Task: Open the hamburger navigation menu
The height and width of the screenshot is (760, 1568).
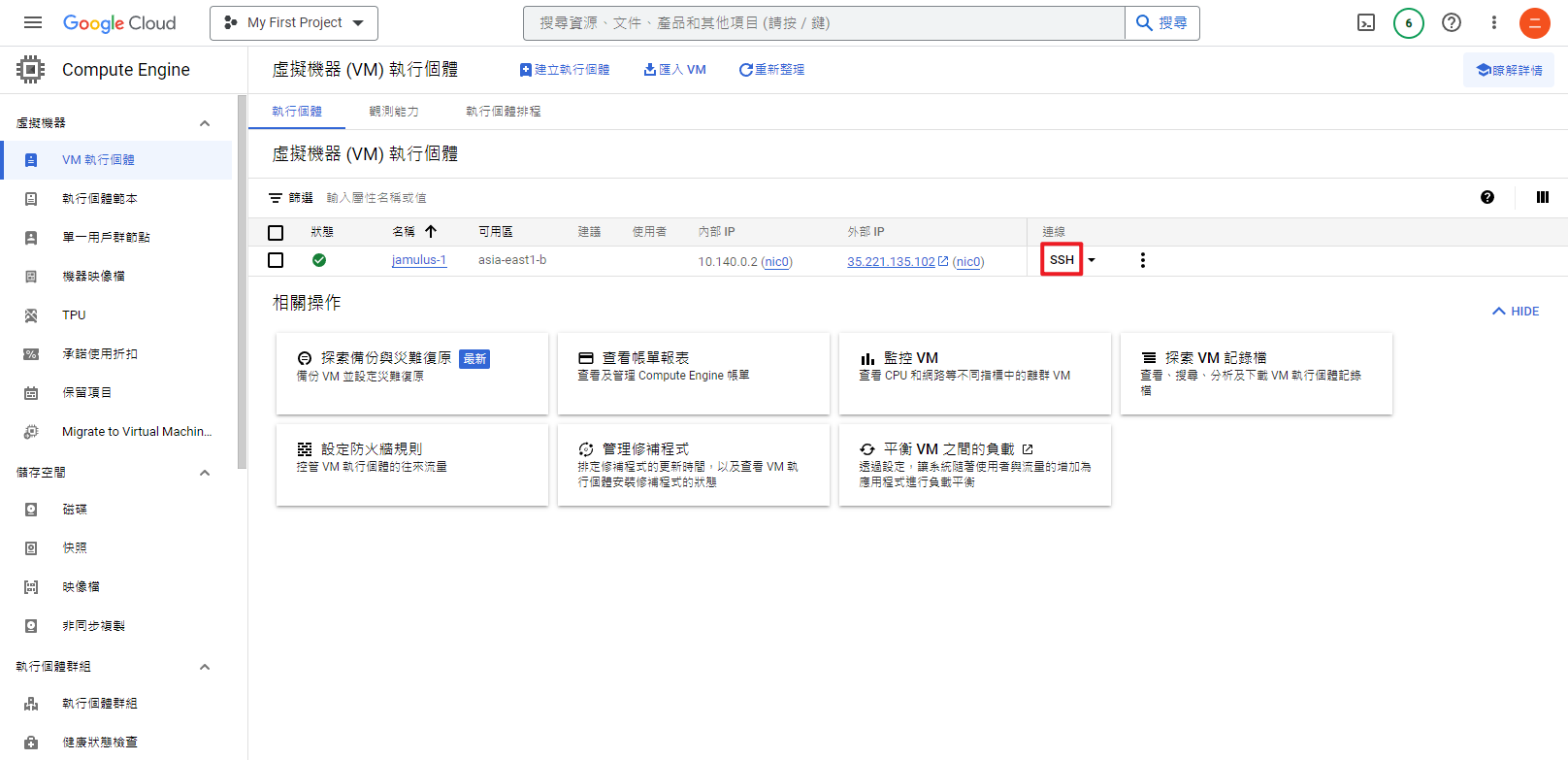Action: pyautogui.click(x=33, y=22)
